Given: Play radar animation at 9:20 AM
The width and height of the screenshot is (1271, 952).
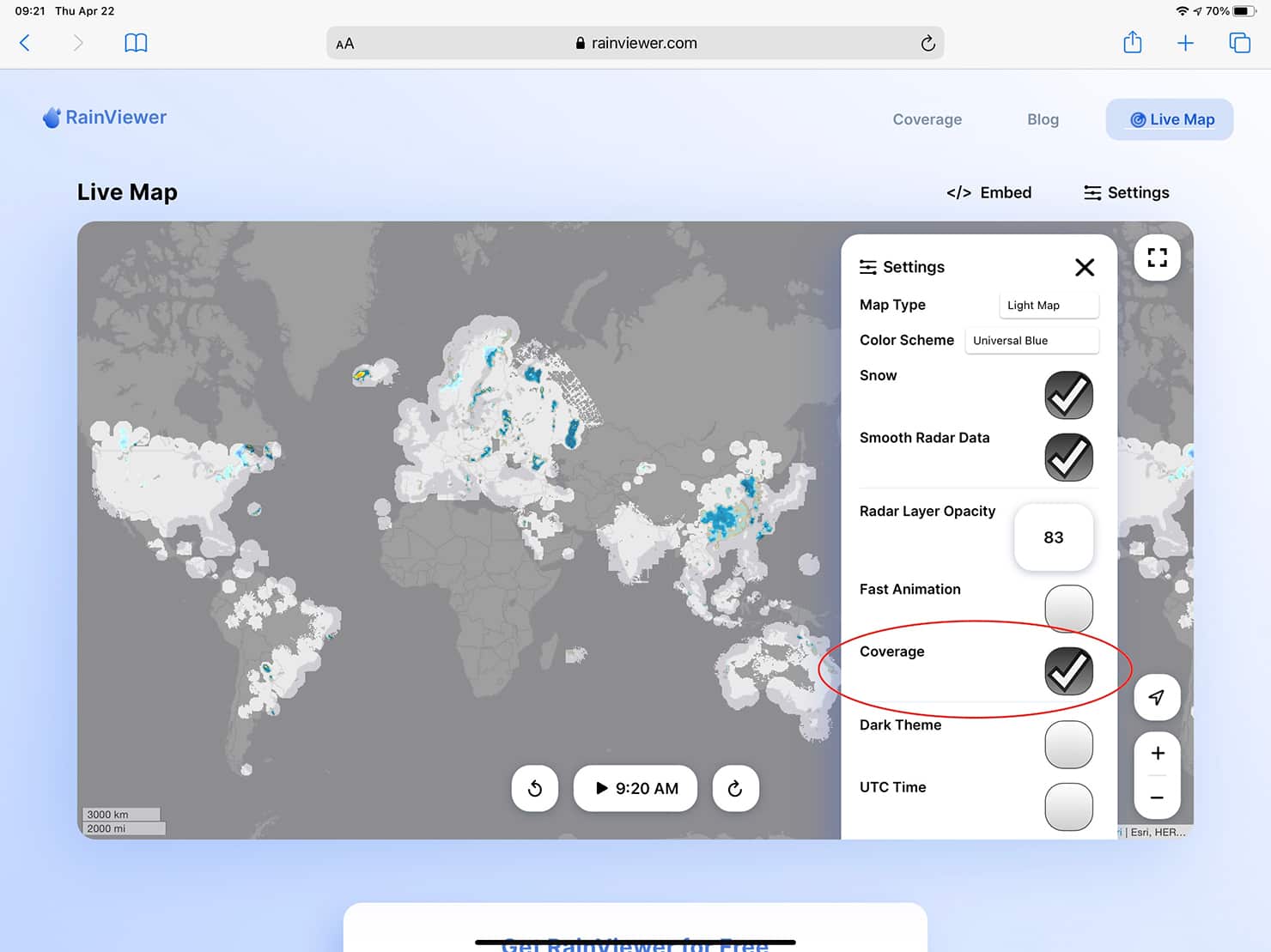Looking at the screenshot, I should [x=635, y=788].
